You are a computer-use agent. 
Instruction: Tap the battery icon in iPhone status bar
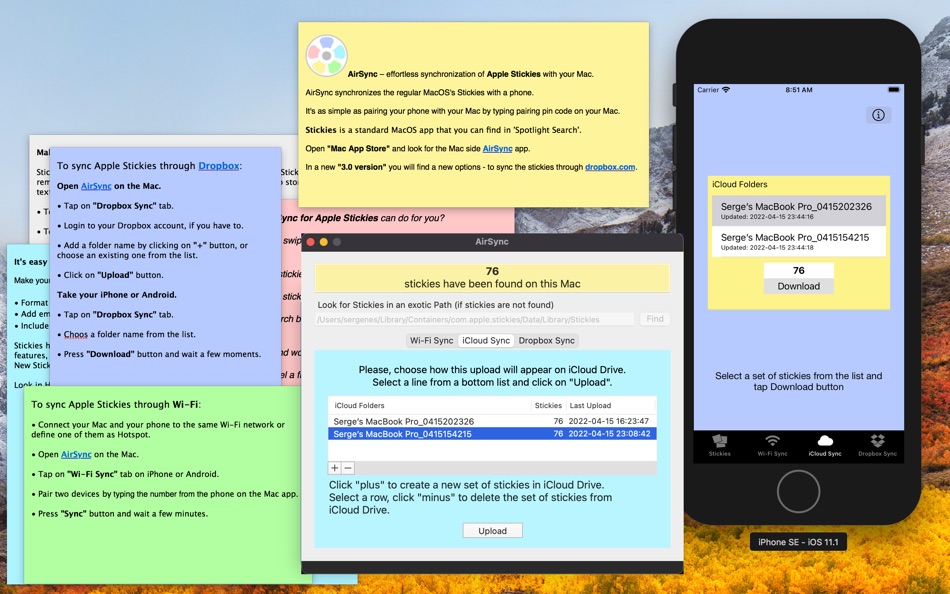pyautogui.click(x=894, y=90)
